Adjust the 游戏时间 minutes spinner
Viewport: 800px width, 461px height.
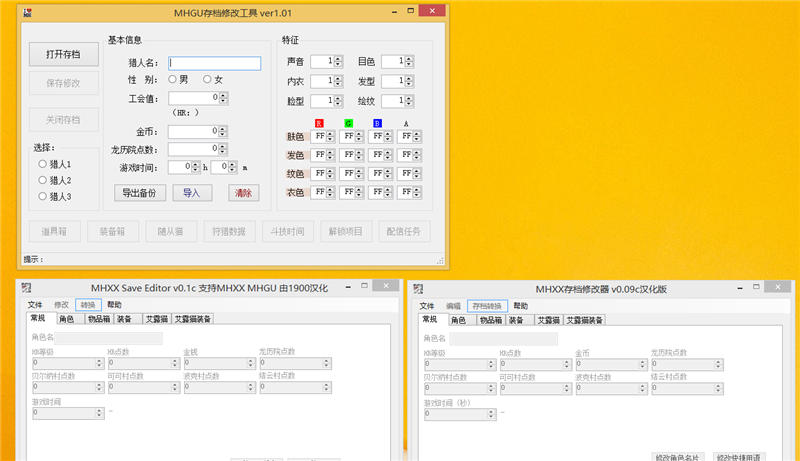tap(233, 167)
